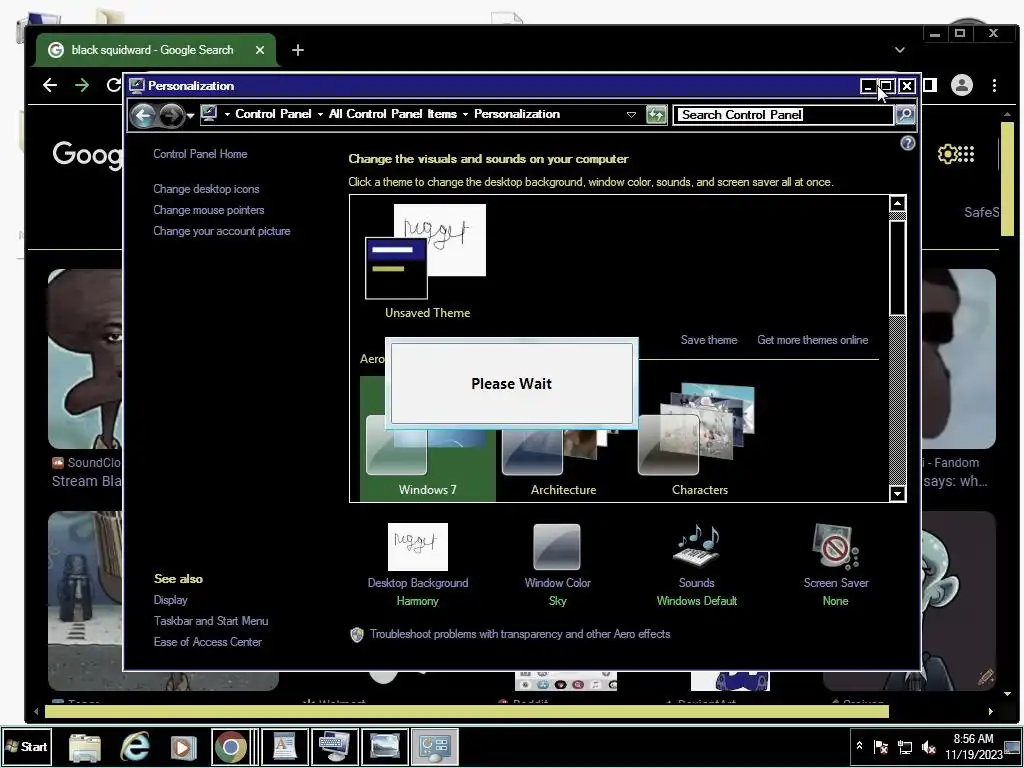Open Change your account picture link
The width and height of the screenshot is (1024, 768).
click(221, 231)
